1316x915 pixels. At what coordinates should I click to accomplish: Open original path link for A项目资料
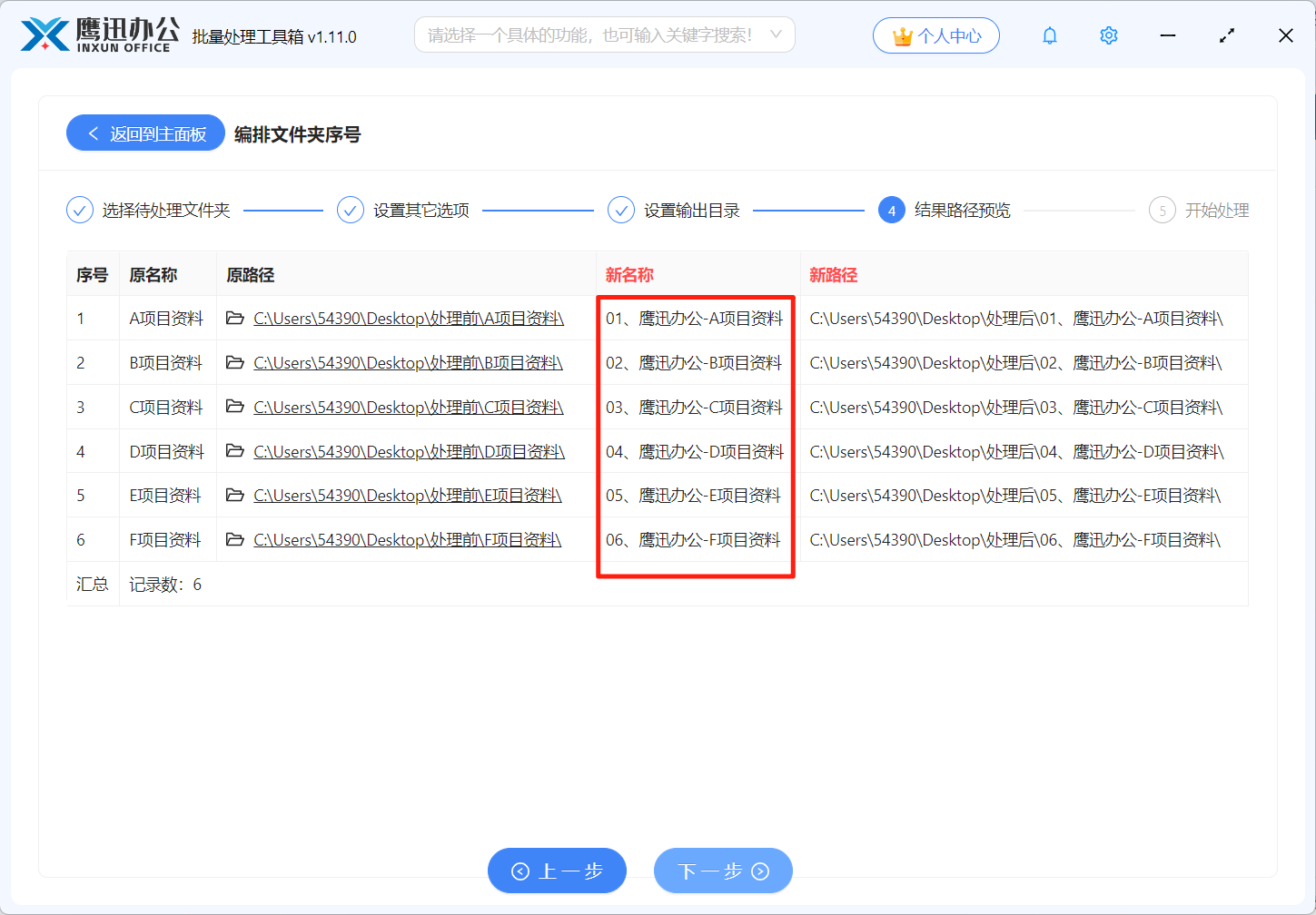409,319
